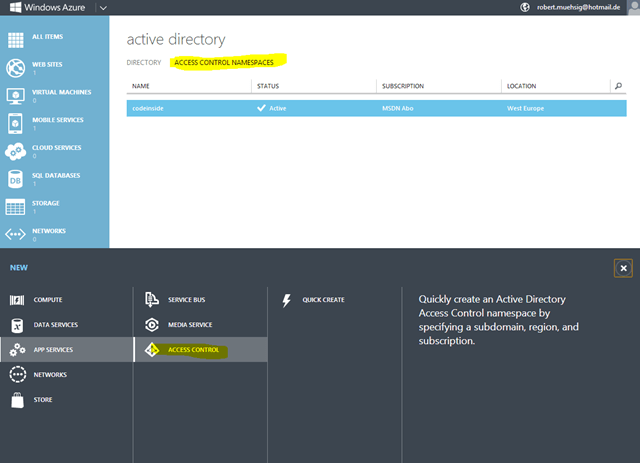This screenshot has width=640, height=463.
Task: Open the Mobile Services phone icon
Action: 16,123
